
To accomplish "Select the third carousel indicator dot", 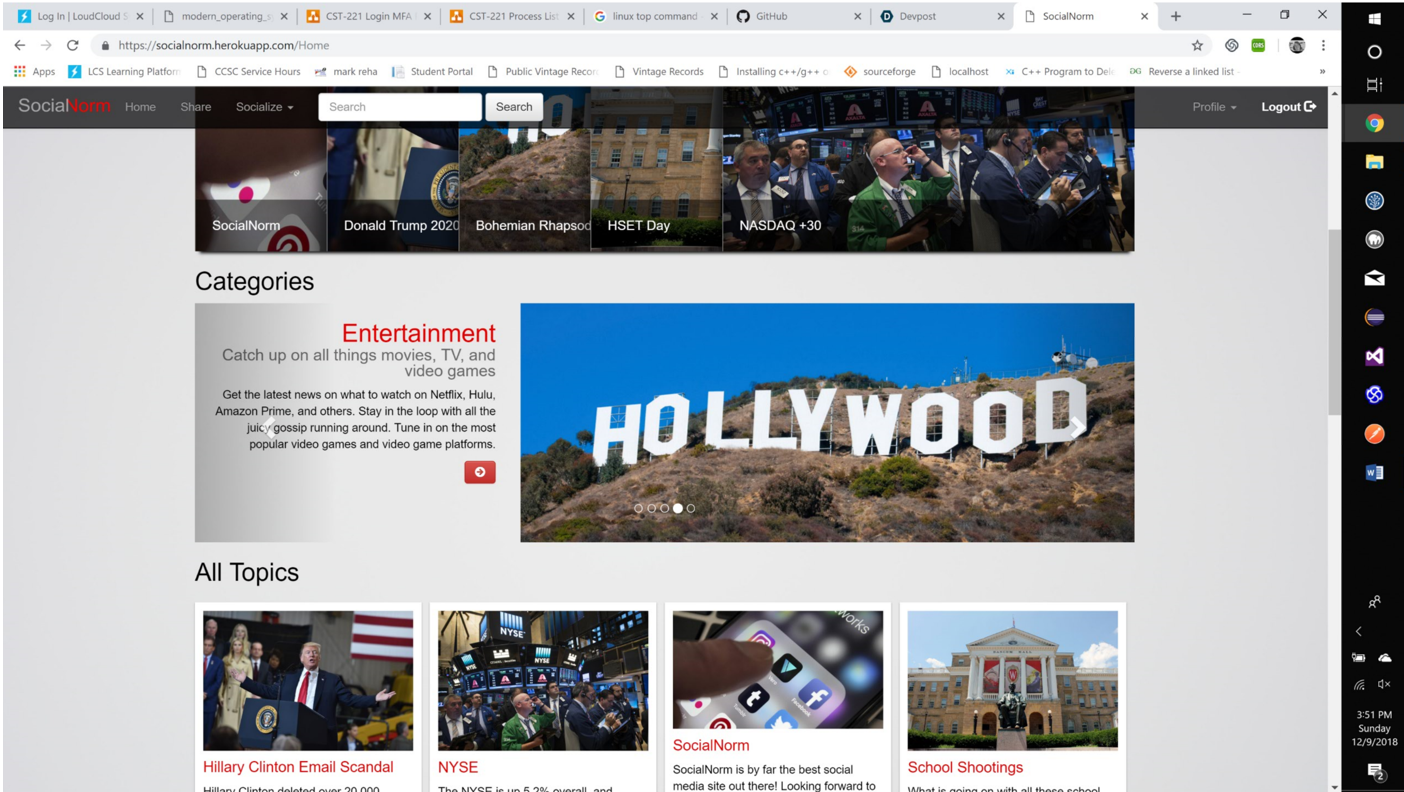I will [x=664, y=508].
